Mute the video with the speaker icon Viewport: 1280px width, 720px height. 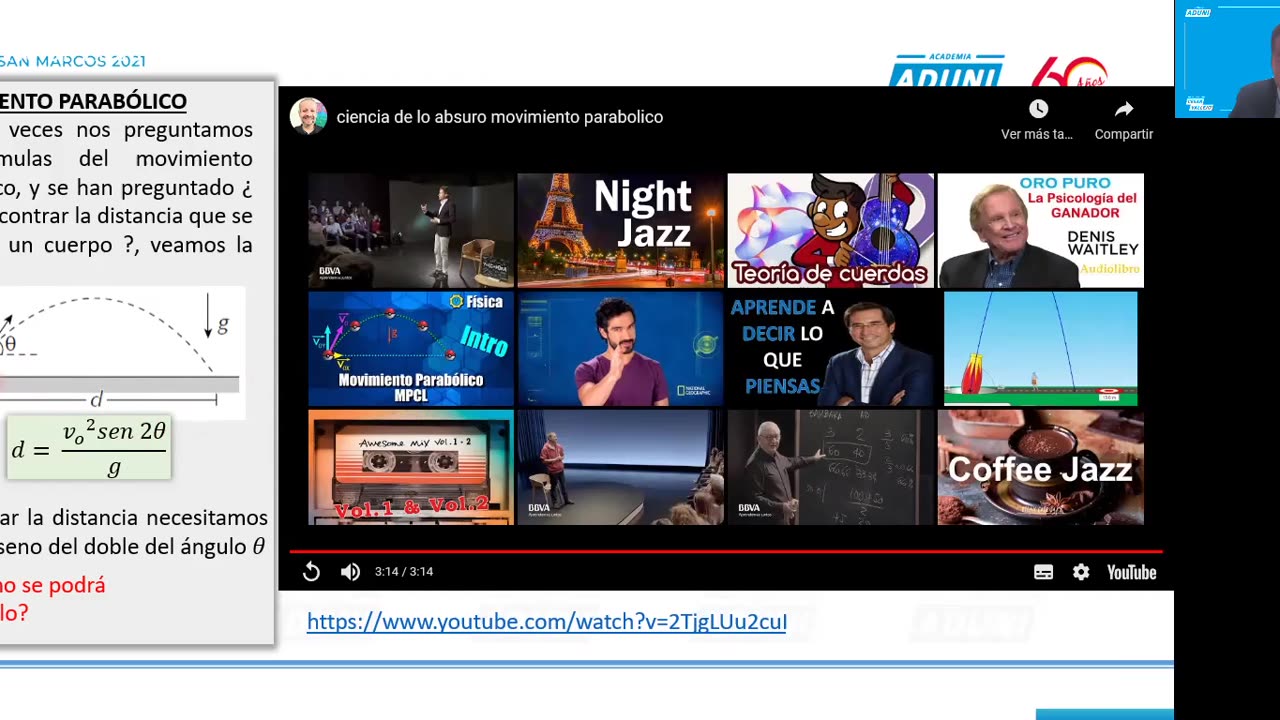pos(350,572)
